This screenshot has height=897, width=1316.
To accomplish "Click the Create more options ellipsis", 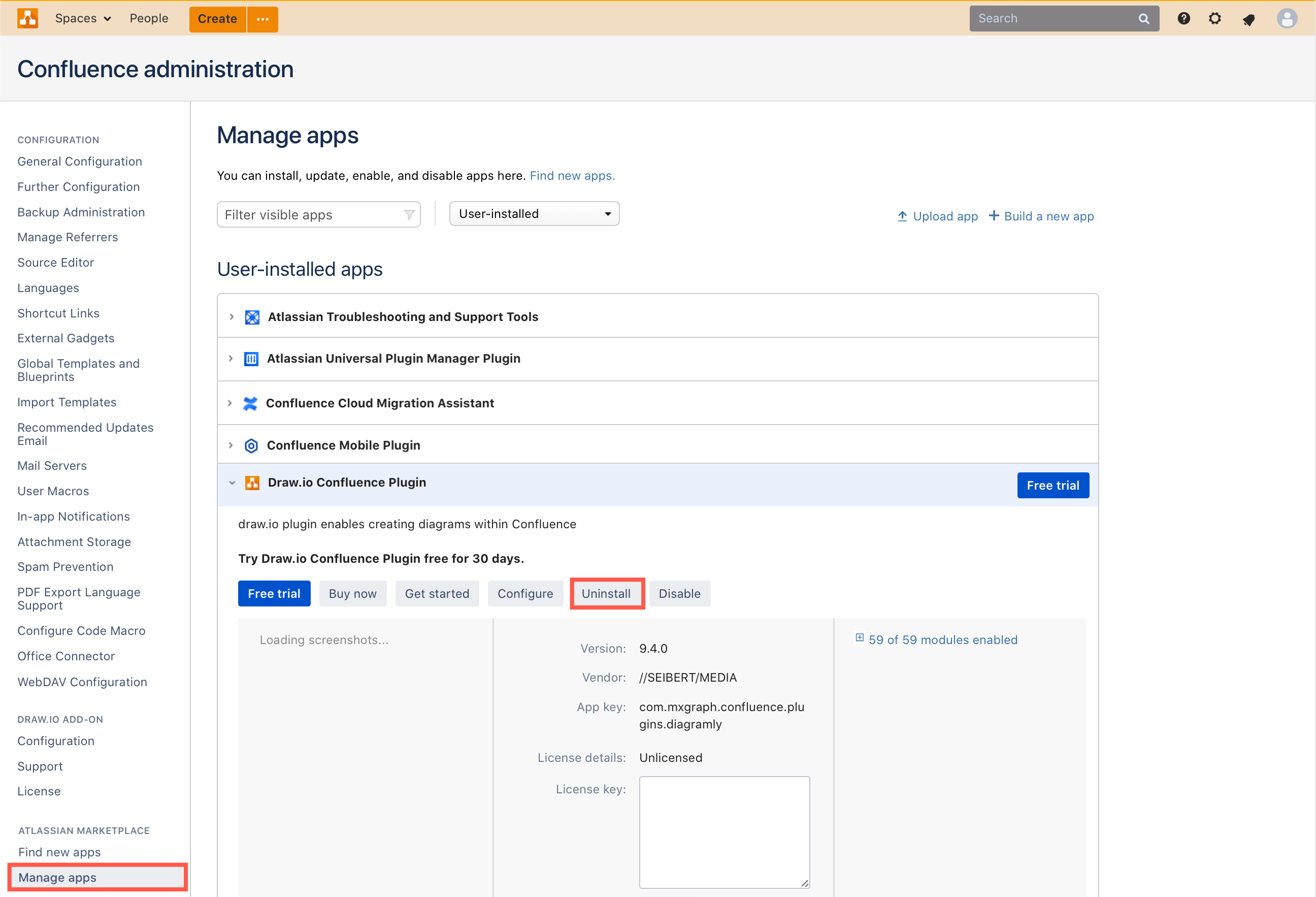I will click(263, 19).
